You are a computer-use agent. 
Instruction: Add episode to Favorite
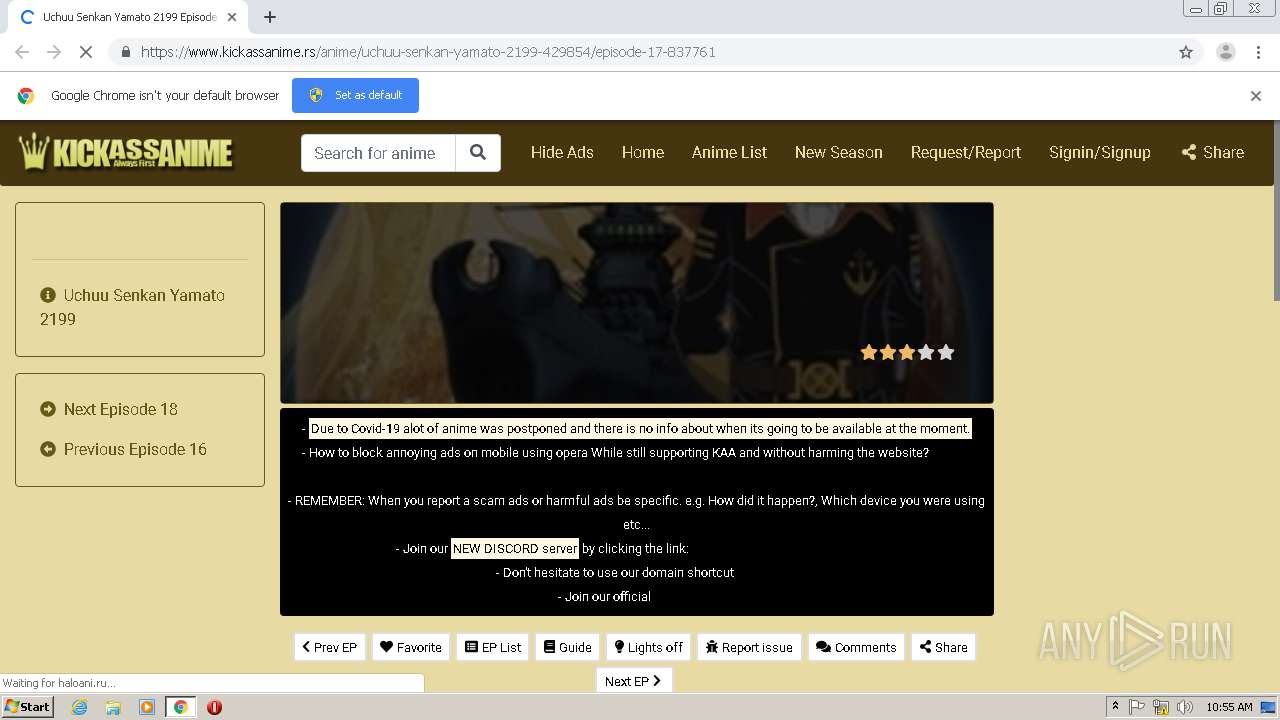click(x=411, y=647)
